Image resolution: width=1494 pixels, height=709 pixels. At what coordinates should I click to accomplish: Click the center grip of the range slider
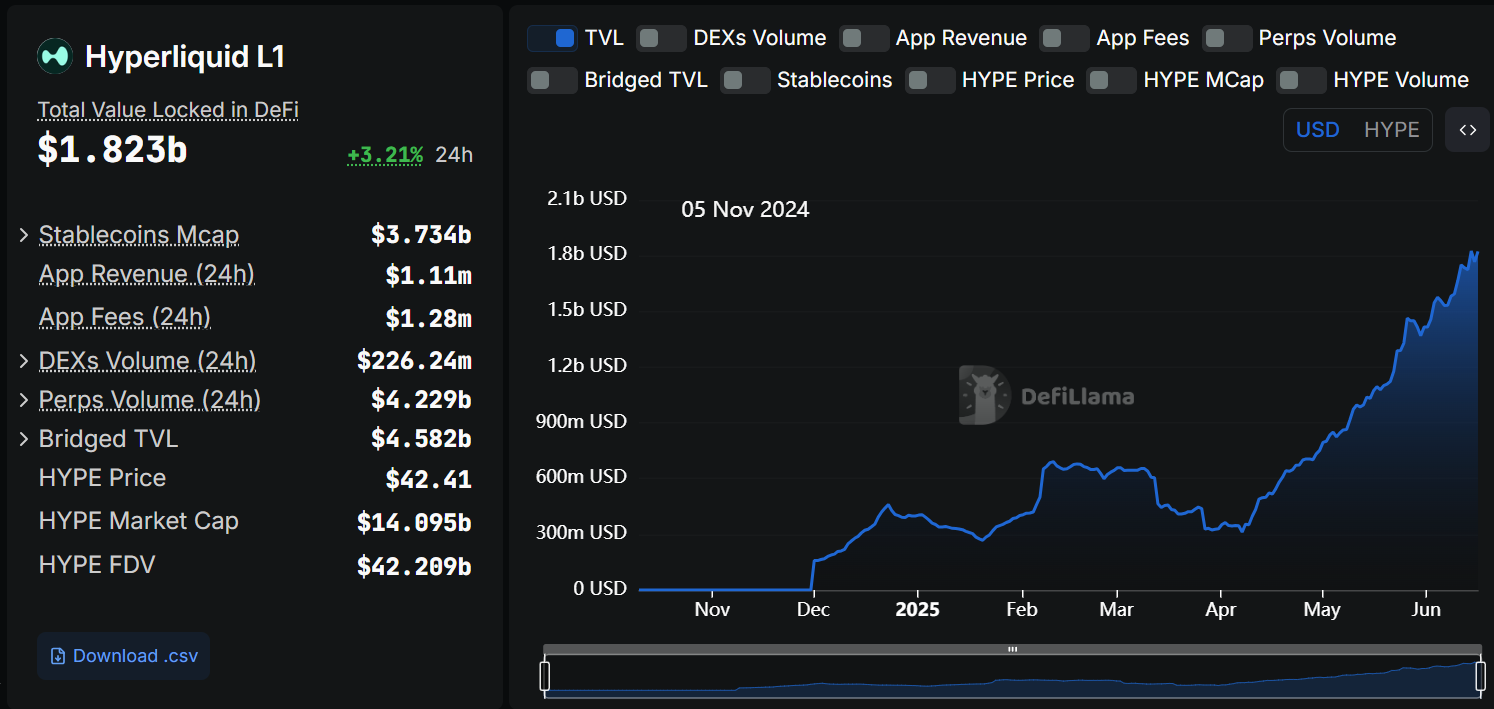click(x=1012, y=649)
